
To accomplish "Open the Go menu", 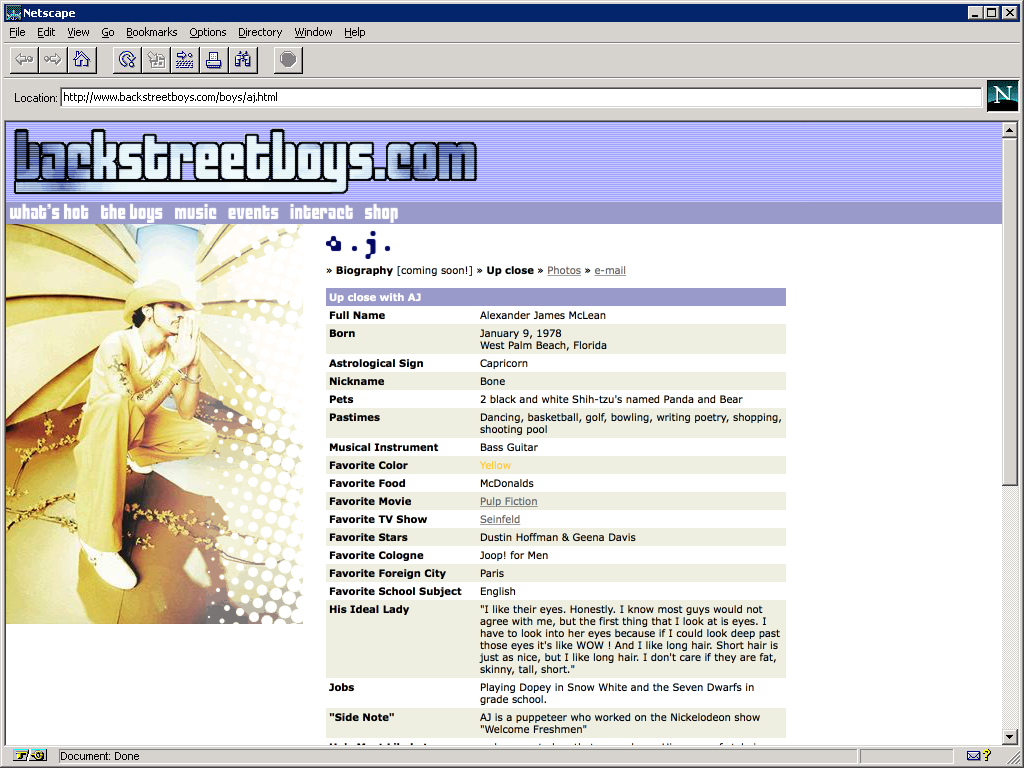I will pyautogui.click(x=108, y=32).
